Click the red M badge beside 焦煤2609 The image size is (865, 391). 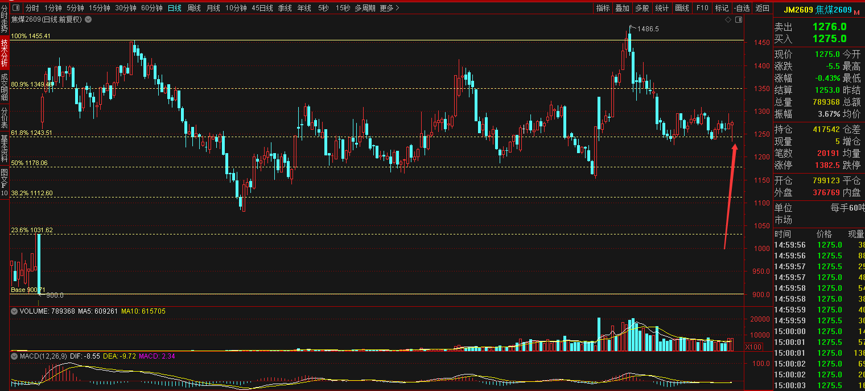(x=857, y=12)
